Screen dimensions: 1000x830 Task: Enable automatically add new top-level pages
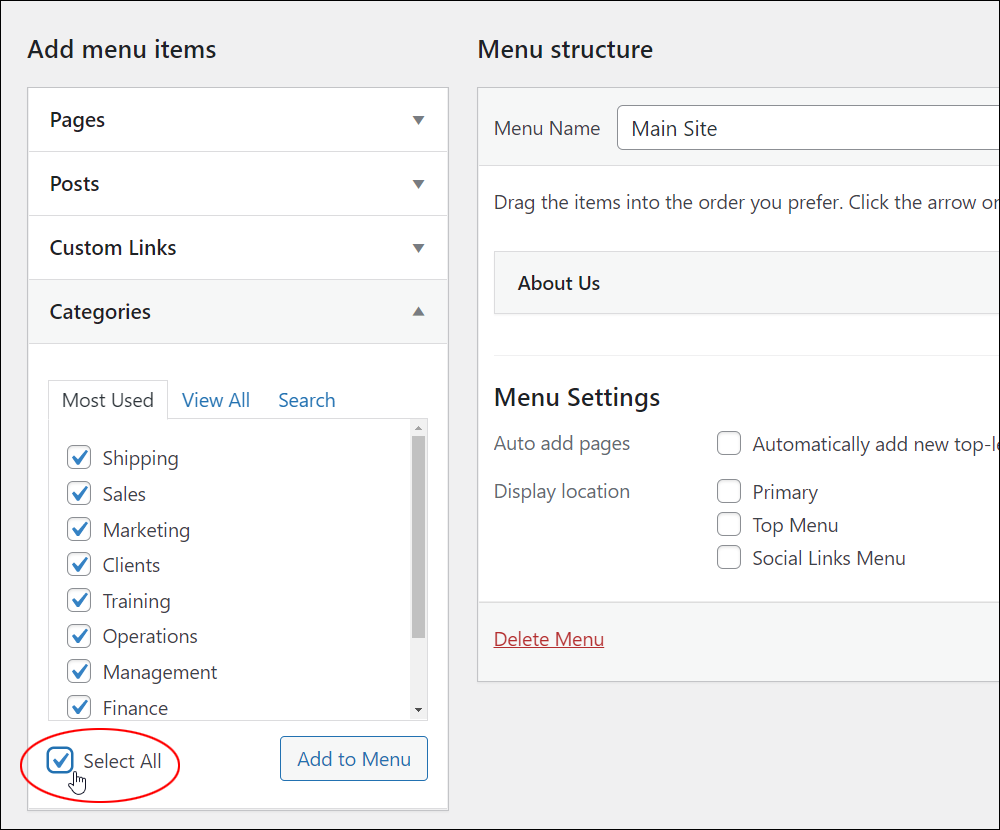pyautogui.click(x=729, y=443)
